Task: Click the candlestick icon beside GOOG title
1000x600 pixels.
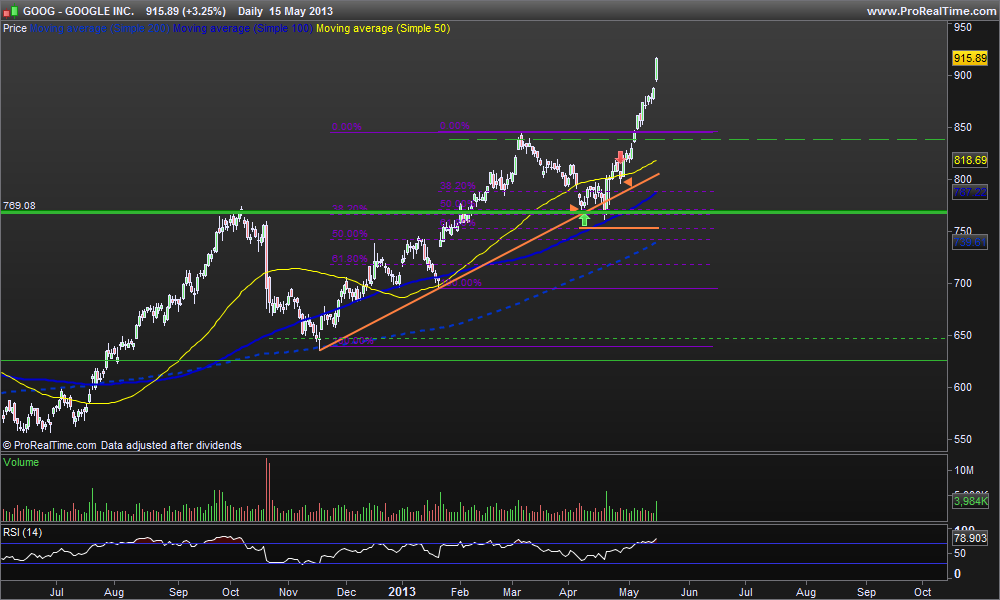Action: tap(10, 11)
